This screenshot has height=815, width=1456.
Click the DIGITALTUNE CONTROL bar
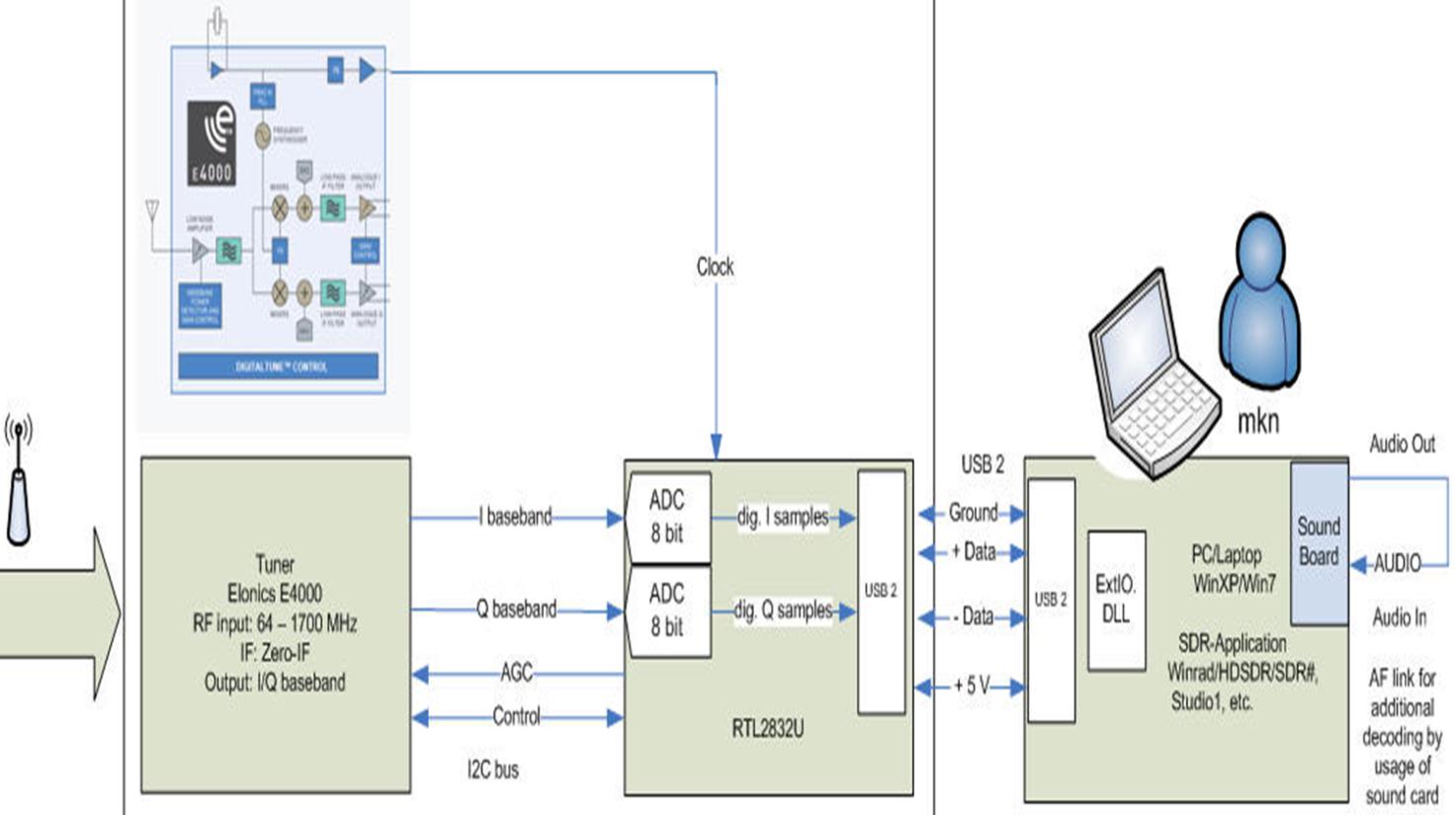(279, 367)
